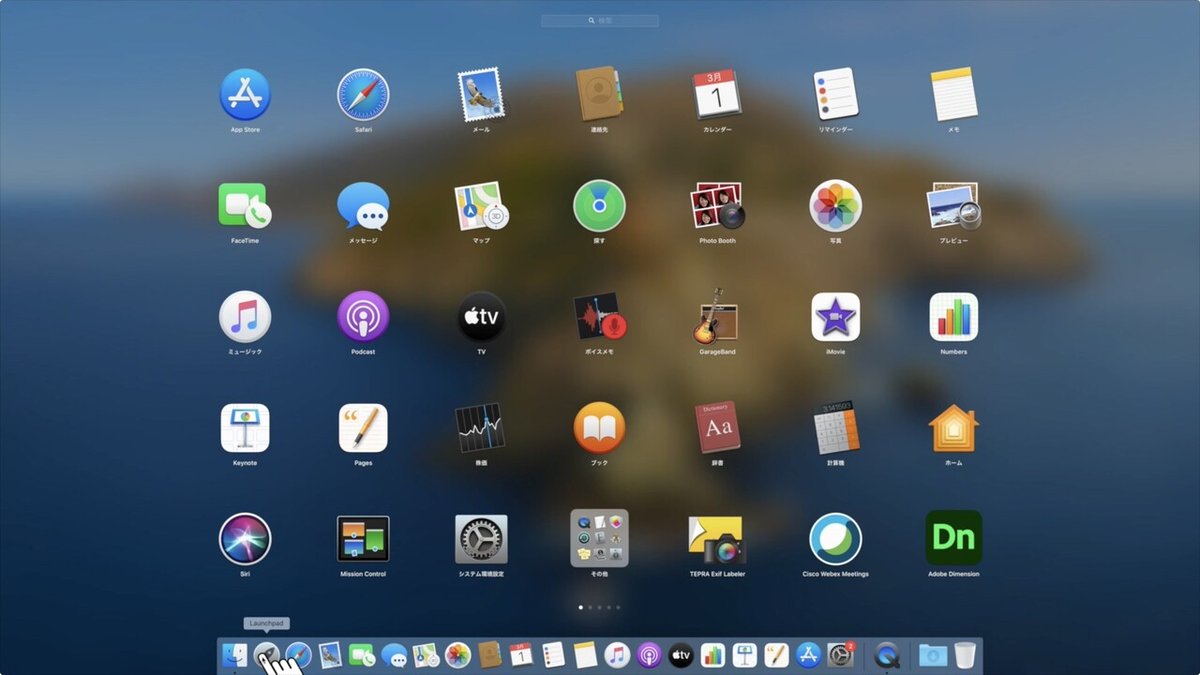The image size is (1200, 675).
Task: Launch GarageBand
Action: tap(717, 317)
